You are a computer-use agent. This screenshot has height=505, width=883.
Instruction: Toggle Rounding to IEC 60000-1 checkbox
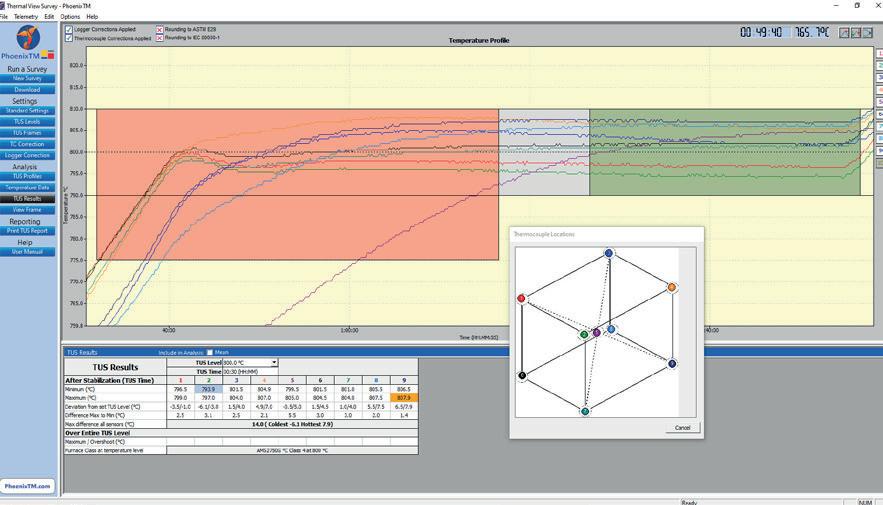[159, 38]
